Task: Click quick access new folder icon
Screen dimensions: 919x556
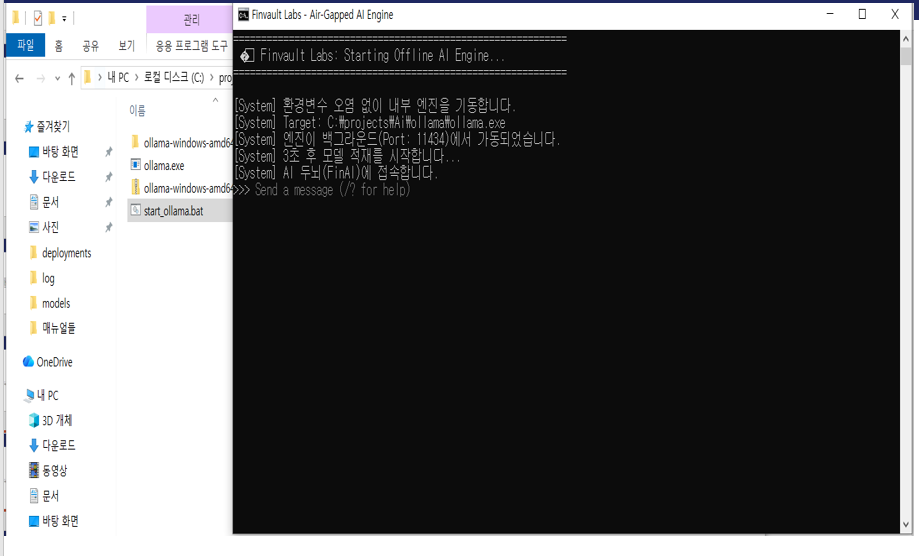Action: point(52,18)
